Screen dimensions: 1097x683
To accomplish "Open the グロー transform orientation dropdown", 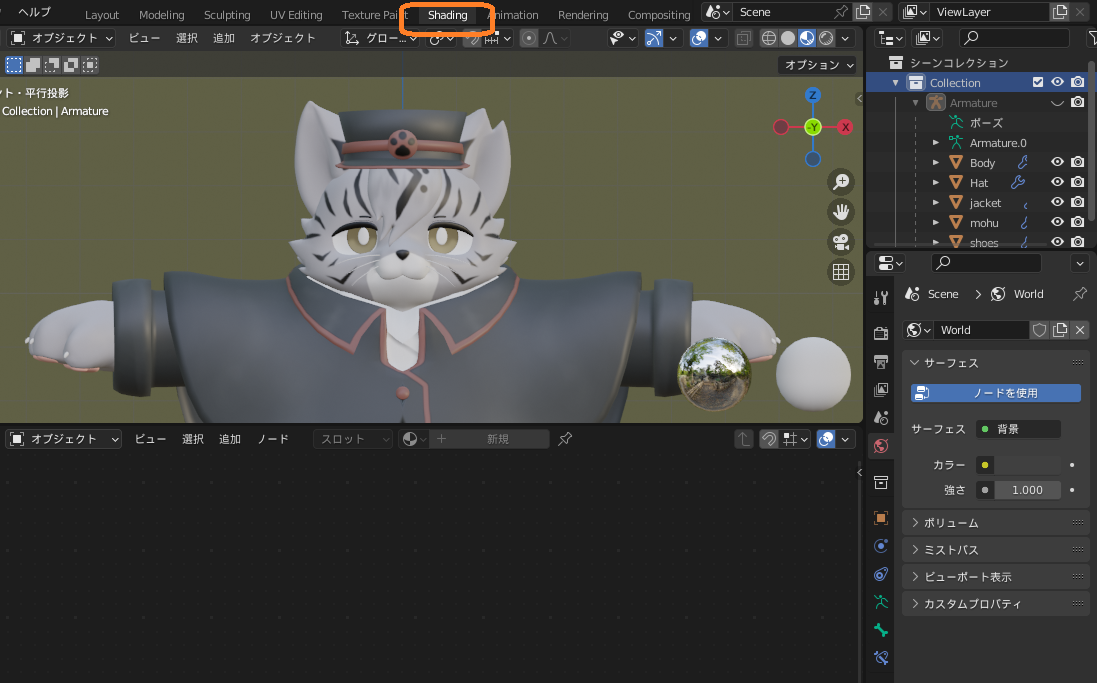I will pos(381,38).
